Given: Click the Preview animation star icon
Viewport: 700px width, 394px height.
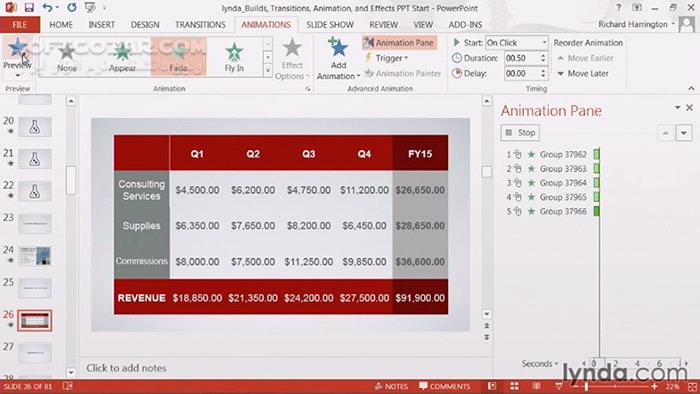Looking at the screenshot, I should tap(17, 48).
